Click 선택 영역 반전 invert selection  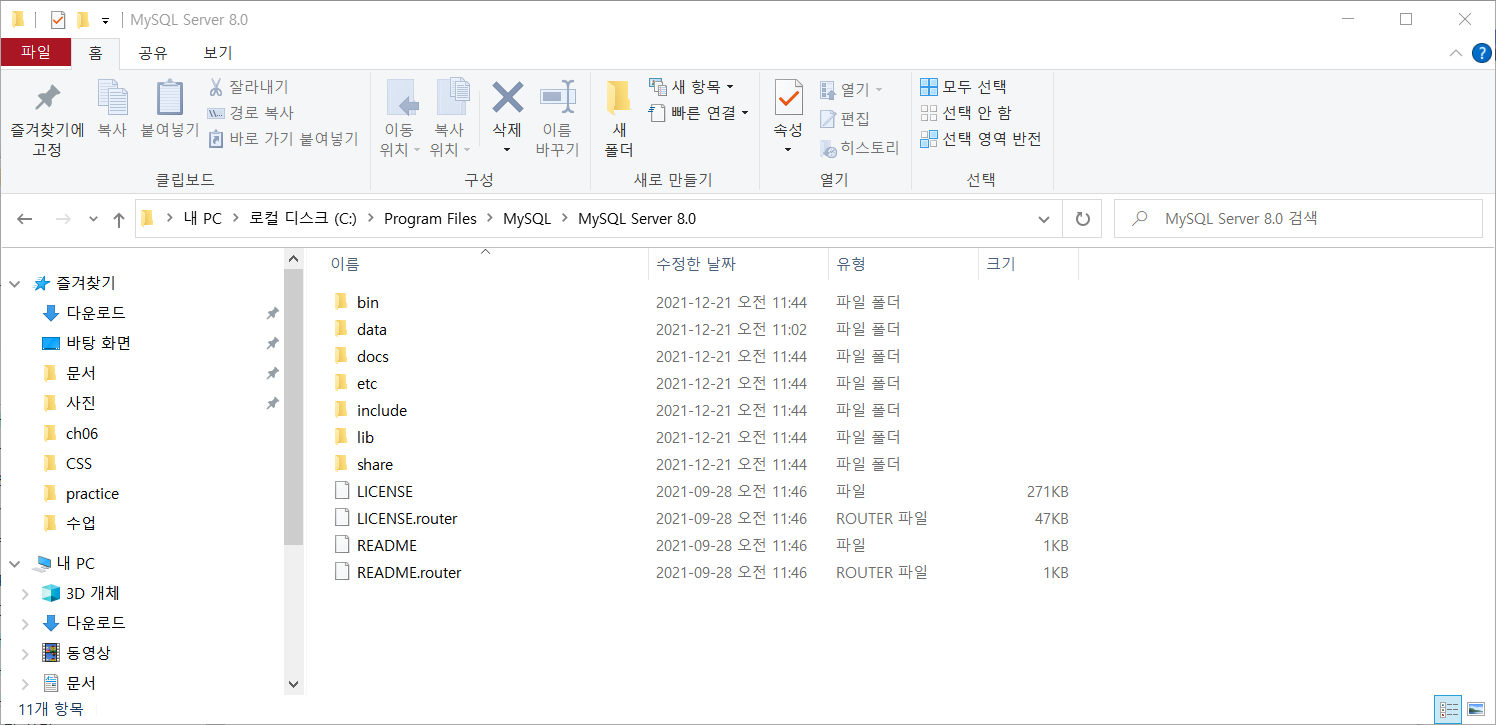pos(980,139)
